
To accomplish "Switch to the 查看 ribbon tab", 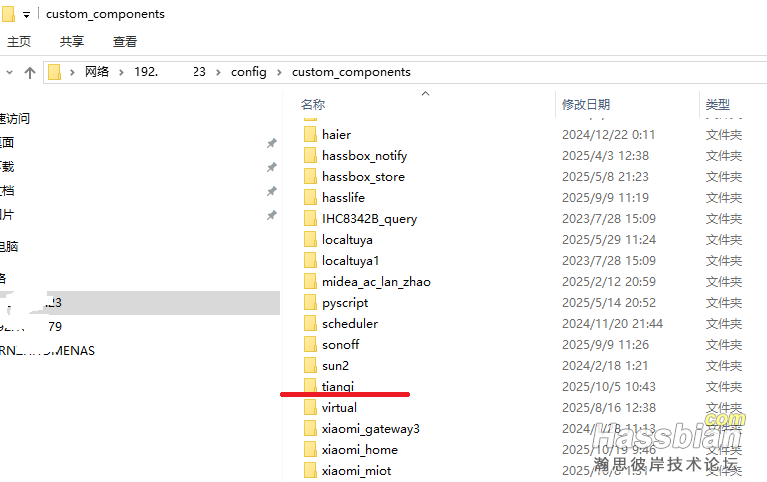I will click(x=125, y=41).
